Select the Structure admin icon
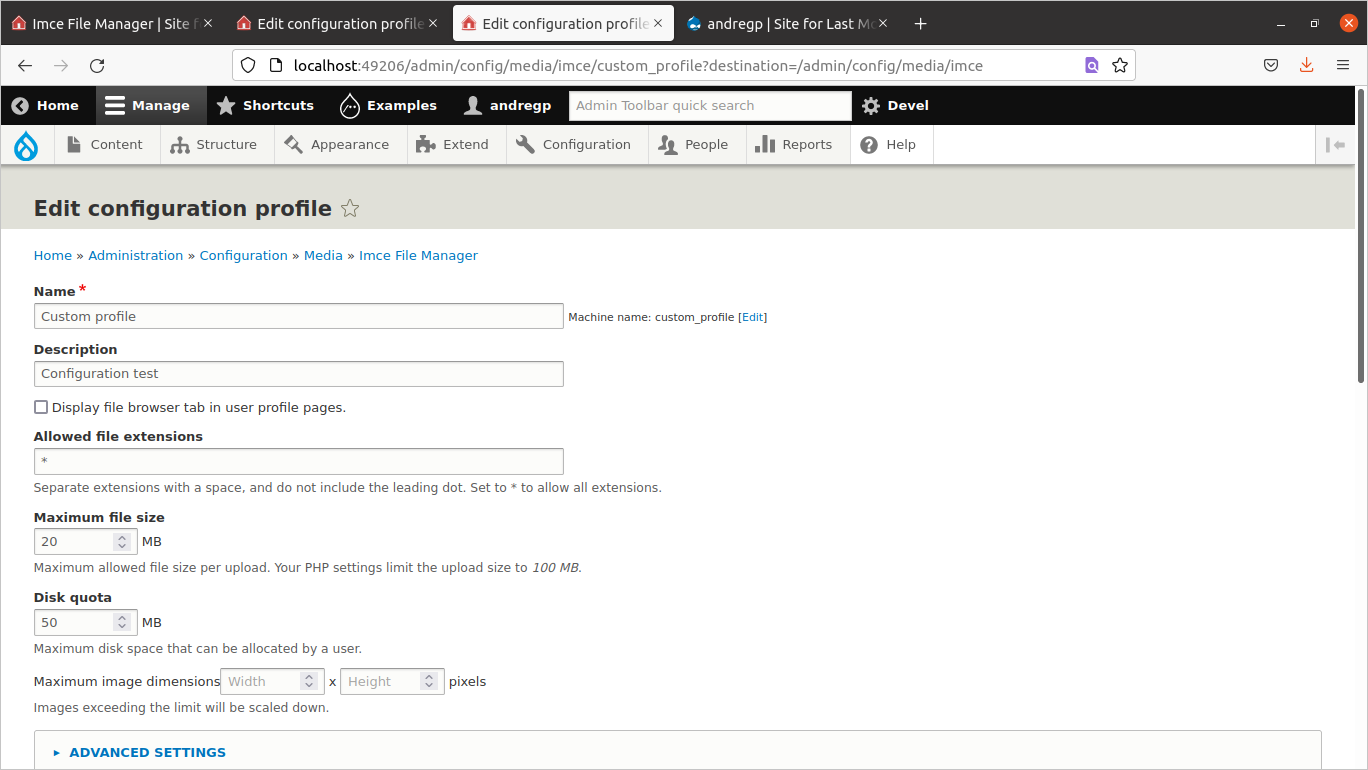This screenshot has width=1368, height=770. [179, 144]
